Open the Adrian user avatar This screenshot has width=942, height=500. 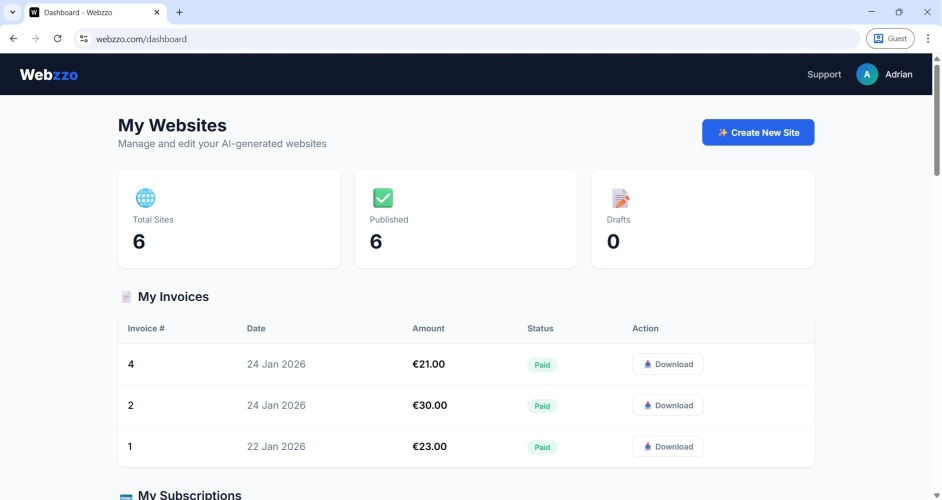(866, 75)
